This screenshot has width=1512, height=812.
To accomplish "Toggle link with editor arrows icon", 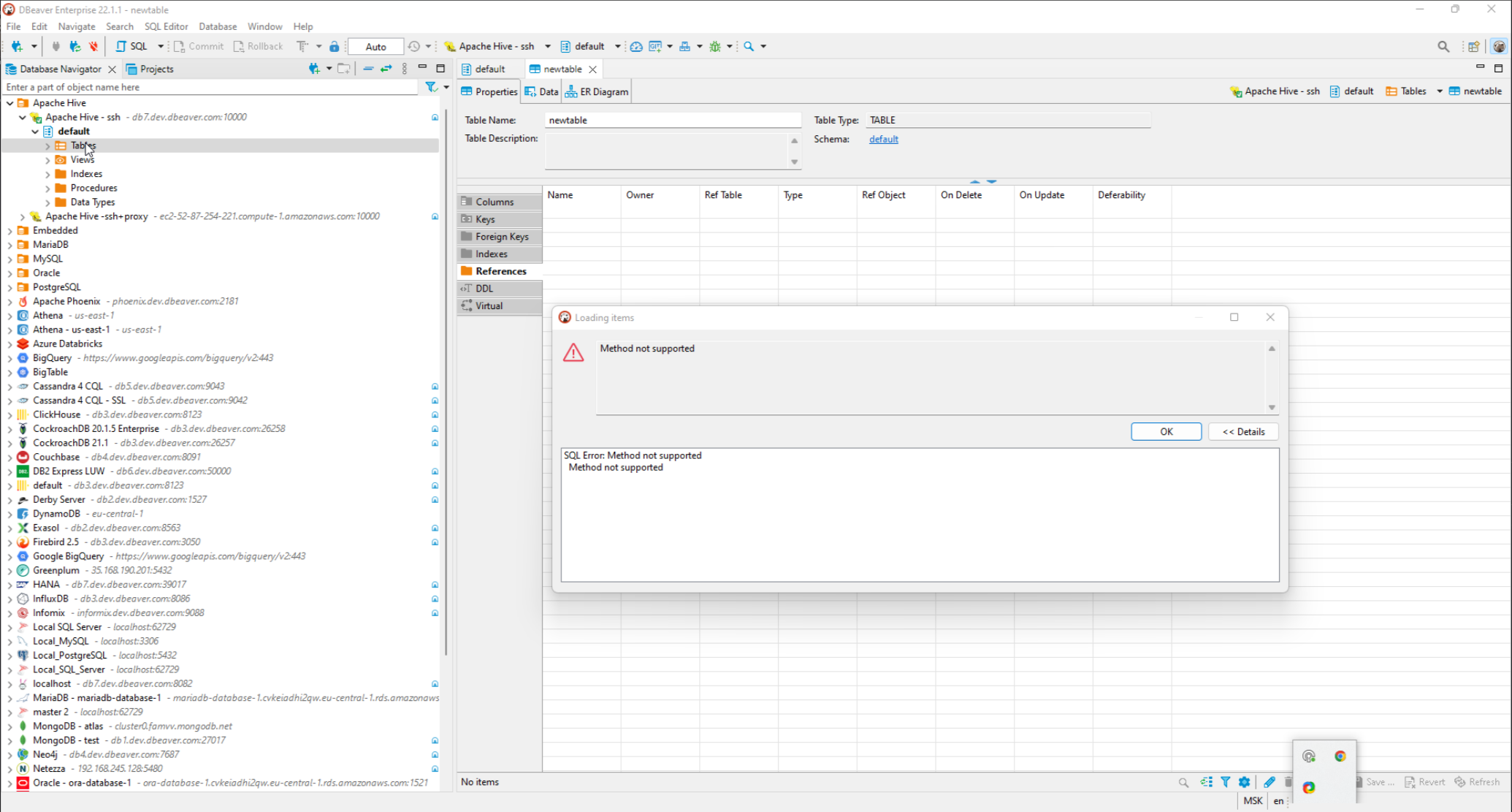I will (386, 69).
